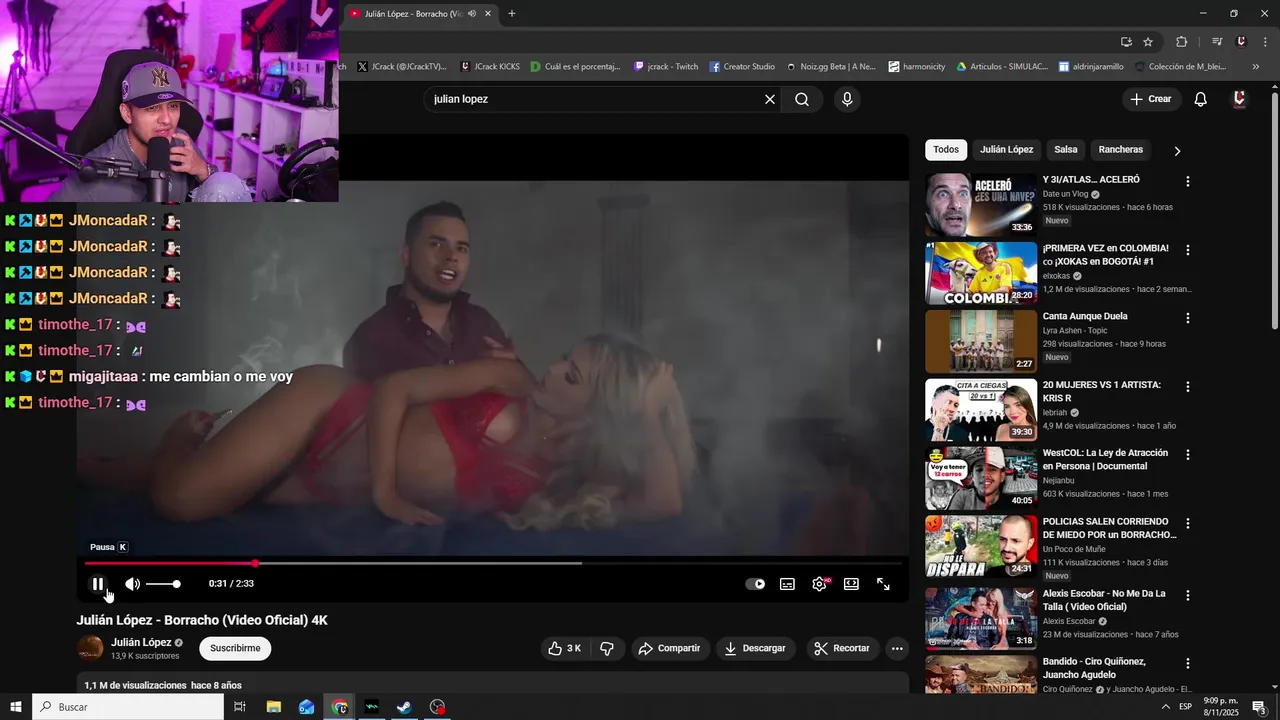Run search with the magnifying glass button

[802, 99]
